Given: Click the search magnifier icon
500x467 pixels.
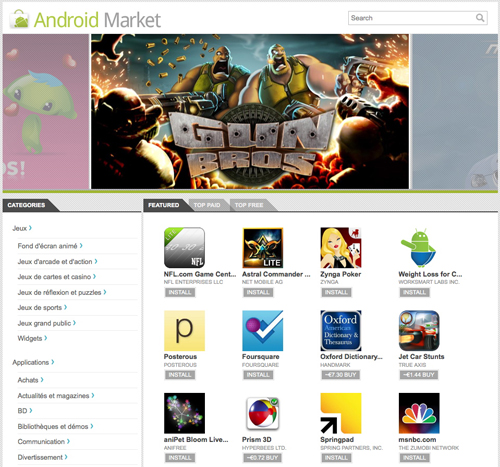Looking at the screenshot, I should pos(480,18).
